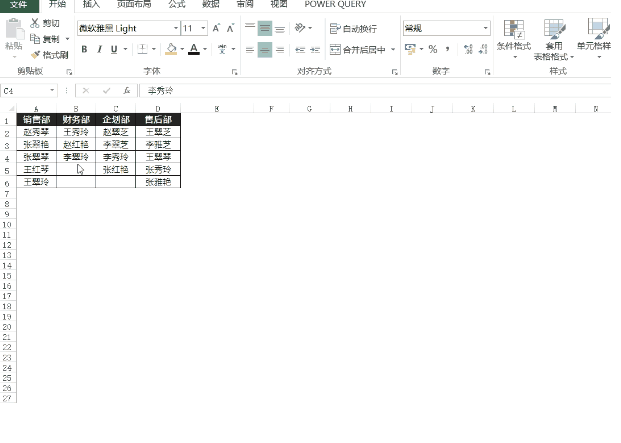Click the insert function fx icon
Screen dimensions: 621x443
pos(127,91)
